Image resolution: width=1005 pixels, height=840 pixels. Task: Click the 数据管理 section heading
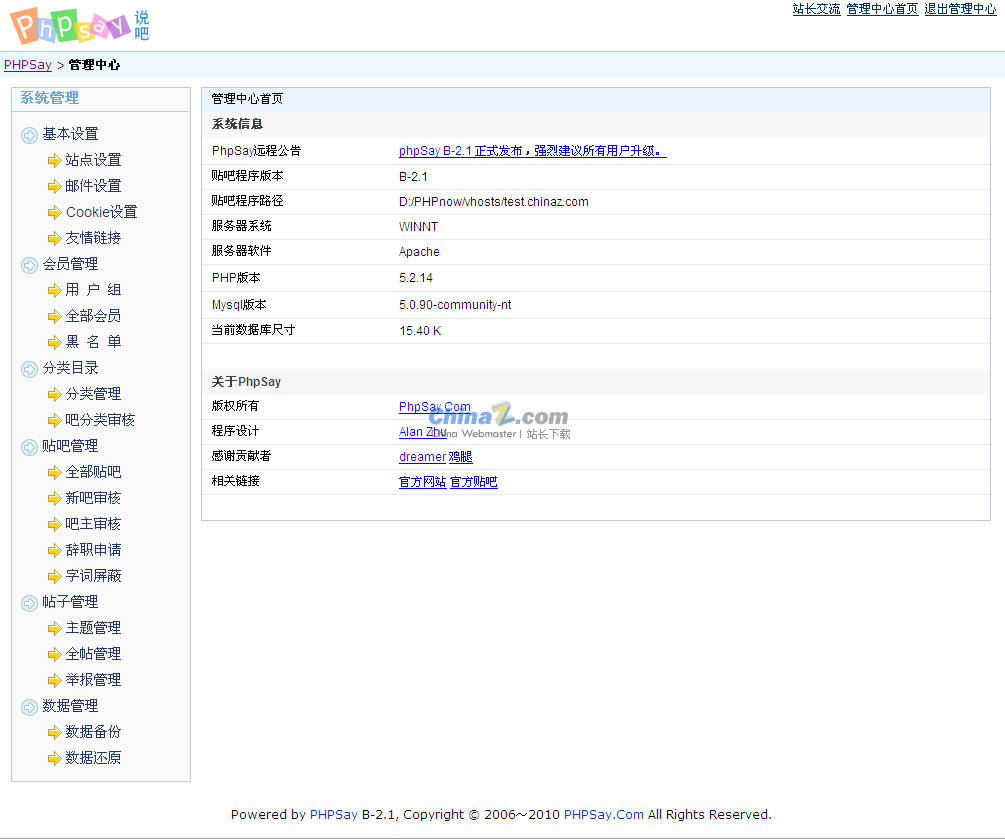(70, 705)
